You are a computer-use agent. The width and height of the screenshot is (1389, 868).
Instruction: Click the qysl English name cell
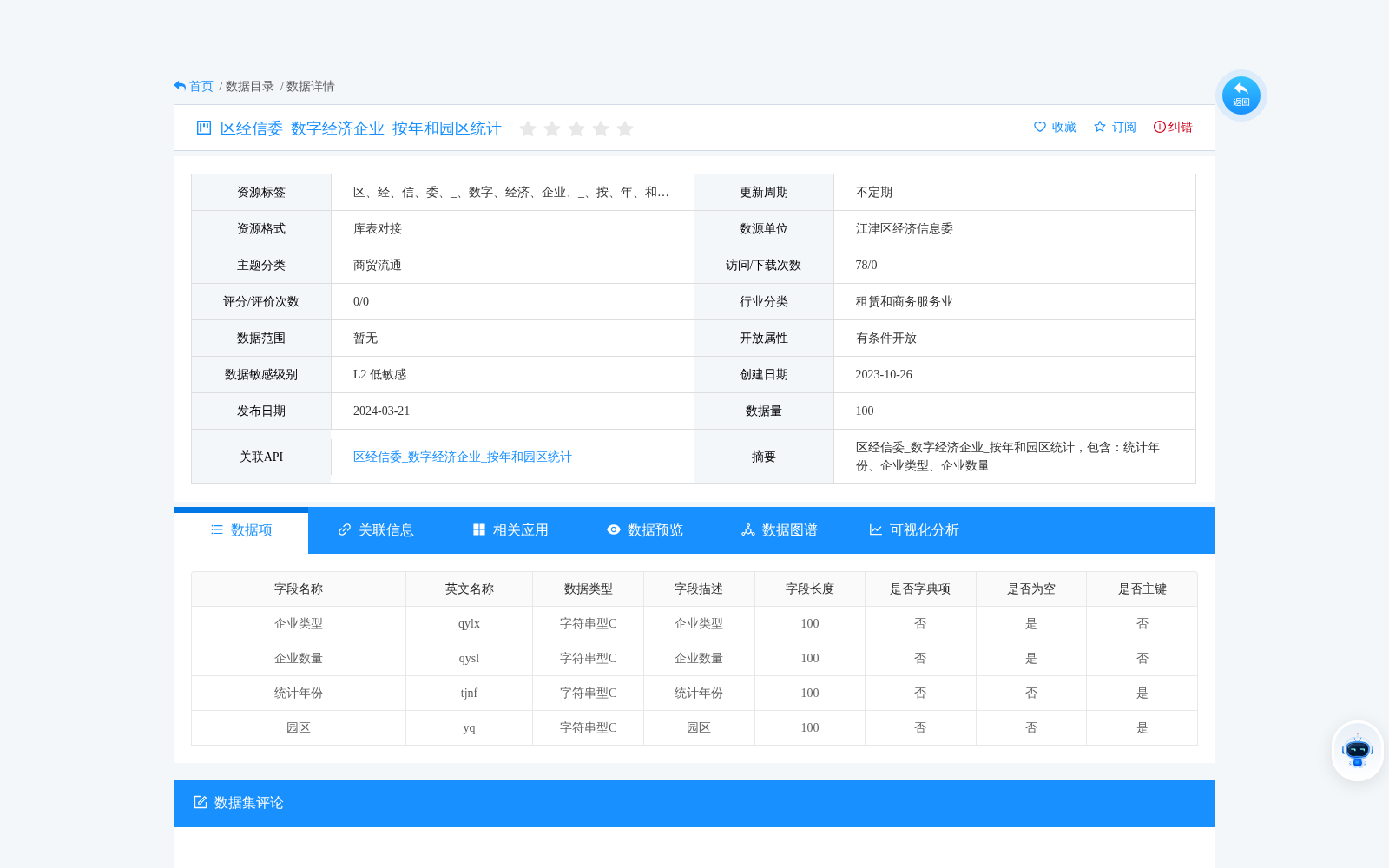click(469, 658)
